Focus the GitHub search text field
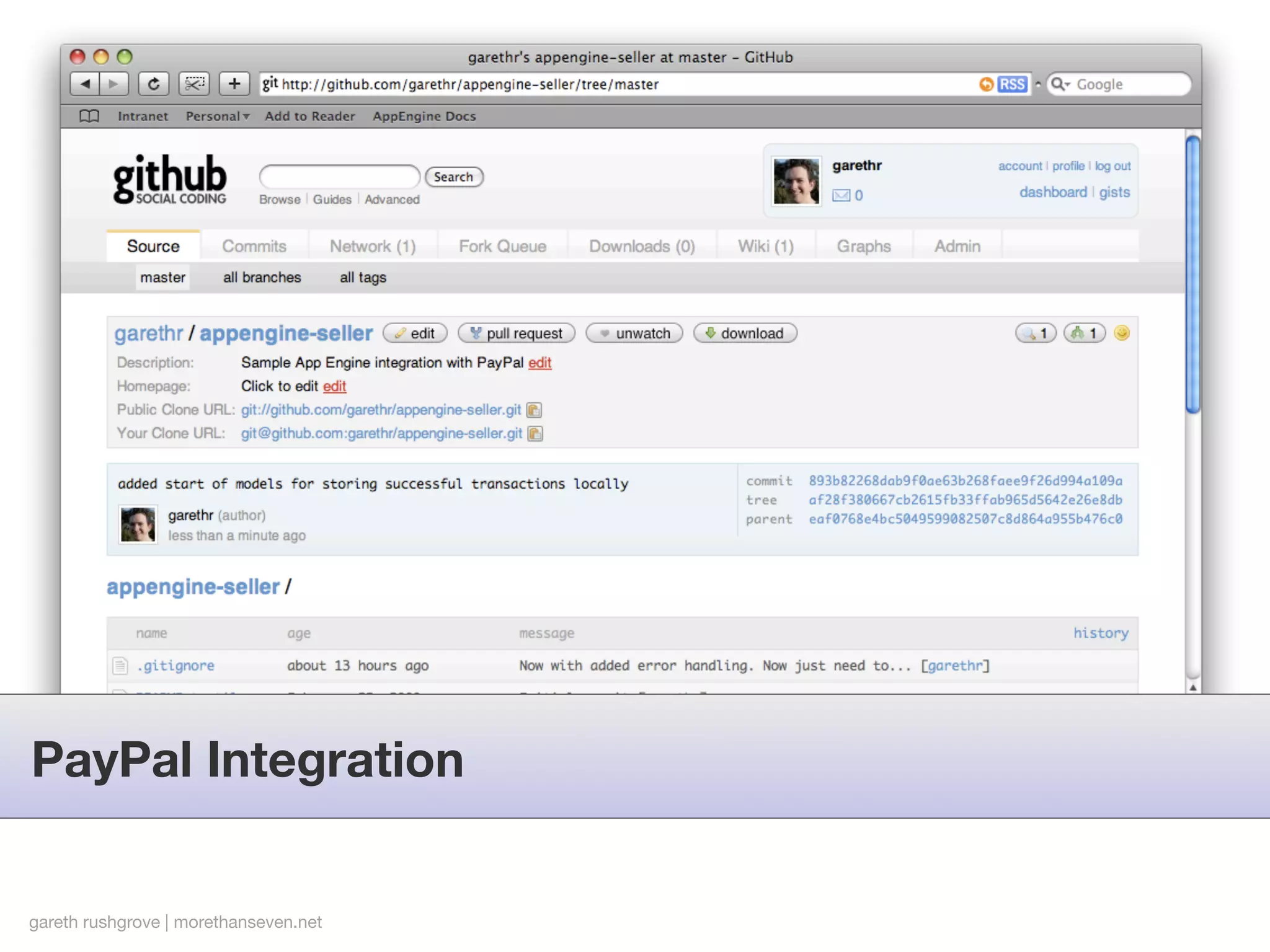 point(340,177)
